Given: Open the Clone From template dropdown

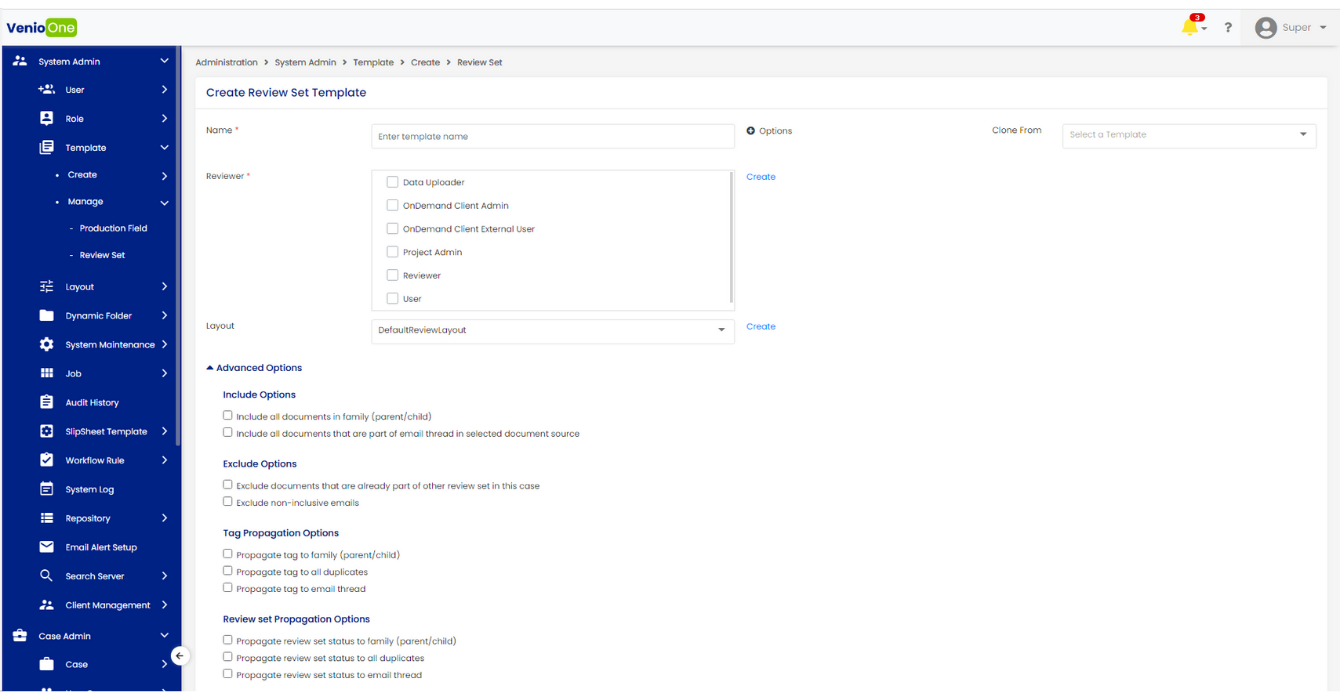Looking at the screenshot, I should (x=1188, y=135).
